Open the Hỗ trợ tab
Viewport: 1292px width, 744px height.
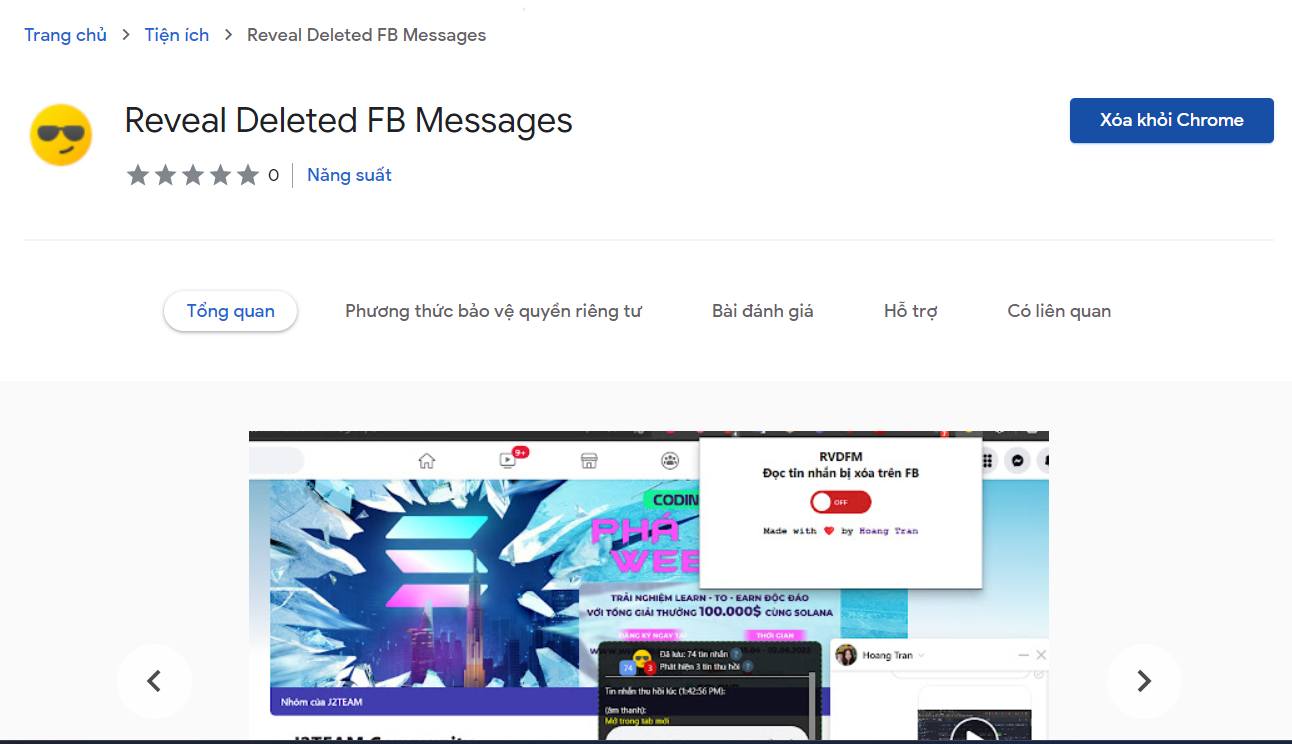(910, 311)
